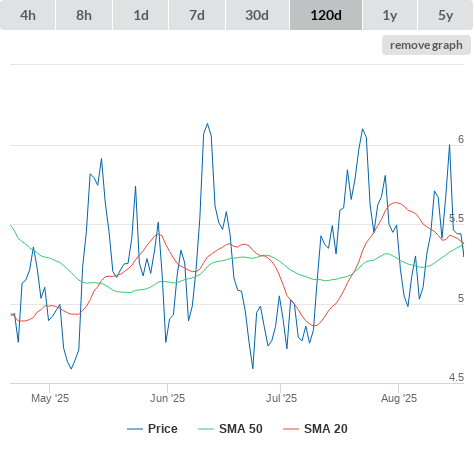Click the blue Price legend line swatch
The height and width of the screenshot is (455, 474).
[x=135, y=429]
